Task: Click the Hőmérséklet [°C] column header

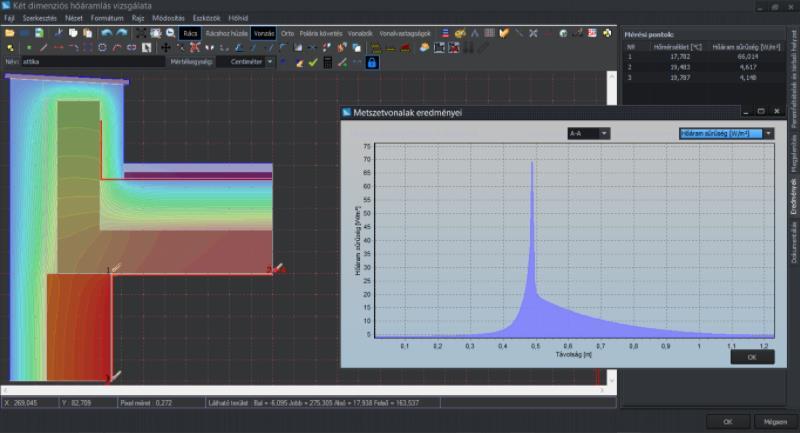Action: click(678, 47)
